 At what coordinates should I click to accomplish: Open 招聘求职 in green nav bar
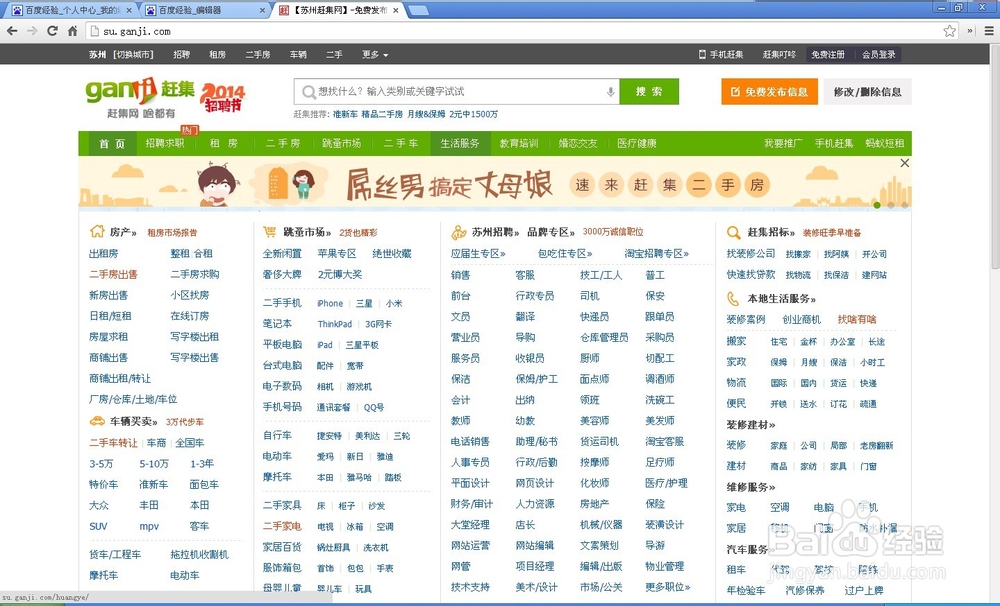coord(165,144)
